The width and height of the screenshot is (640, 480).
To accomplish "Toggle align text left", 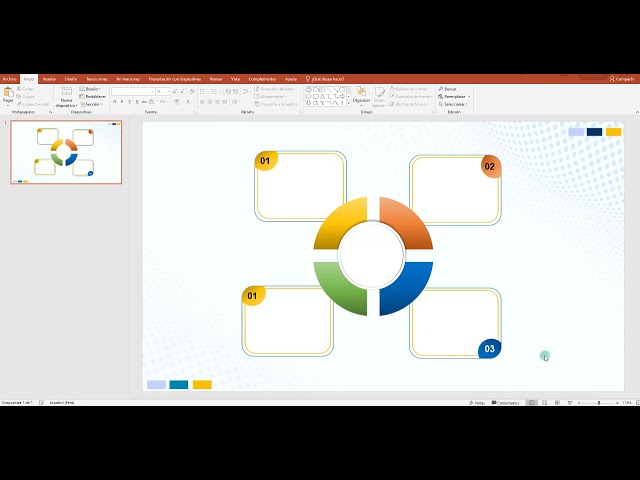I will [202, 102].
